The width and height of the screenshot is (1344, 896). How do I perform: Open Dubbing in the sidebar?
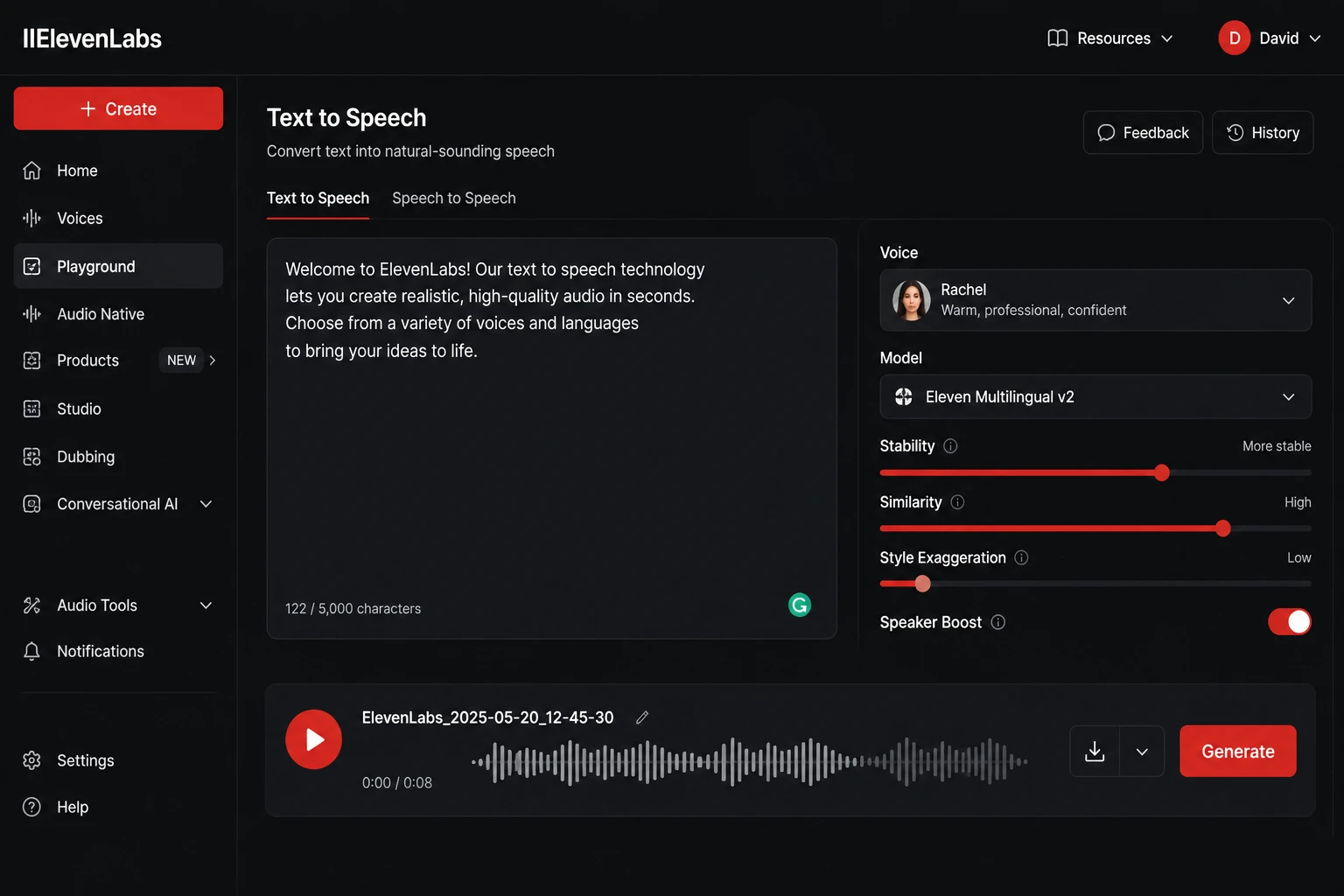[118, 457]
